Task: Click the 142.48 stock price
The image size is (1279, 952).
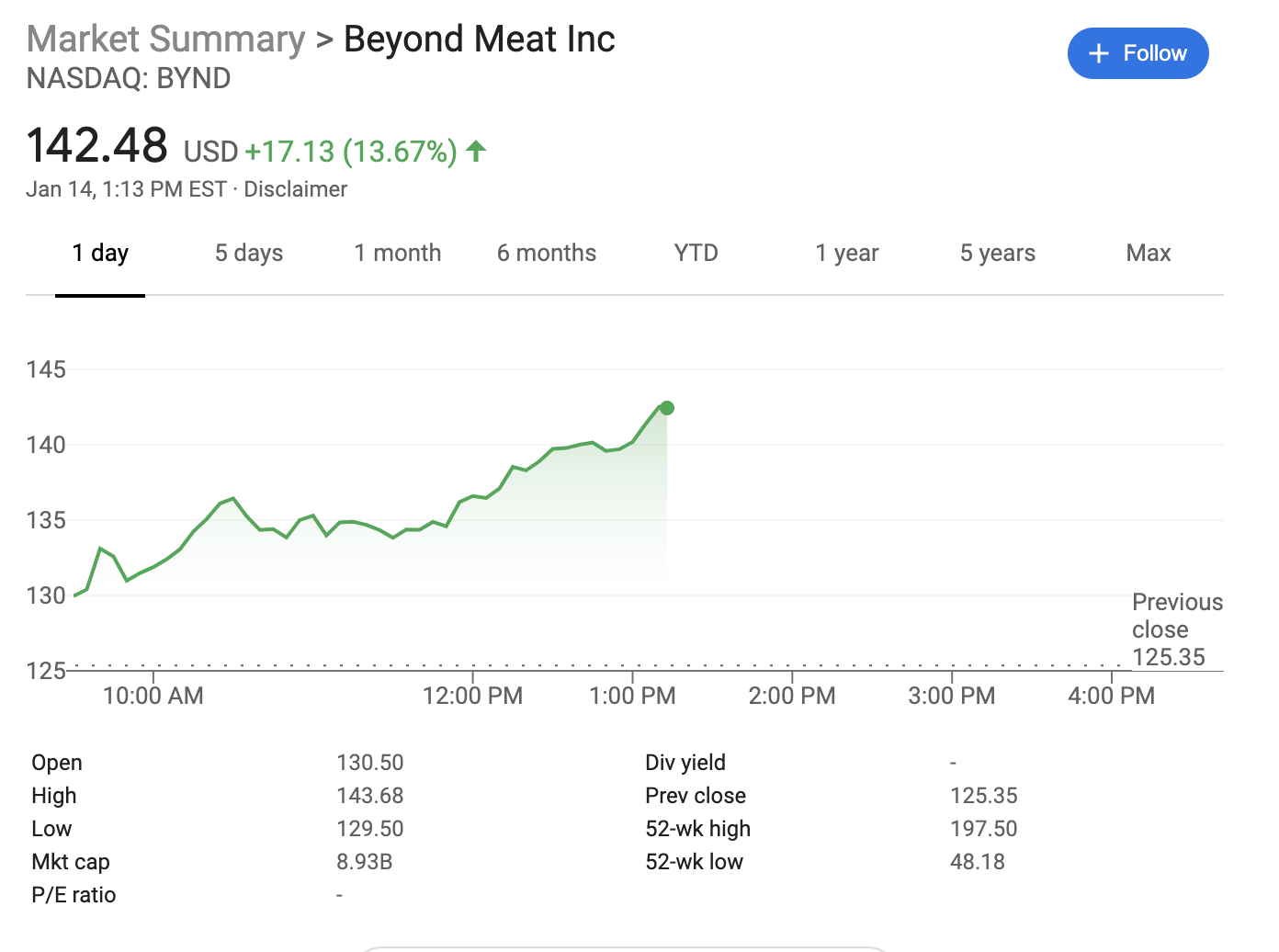Action: coord(96,146)
